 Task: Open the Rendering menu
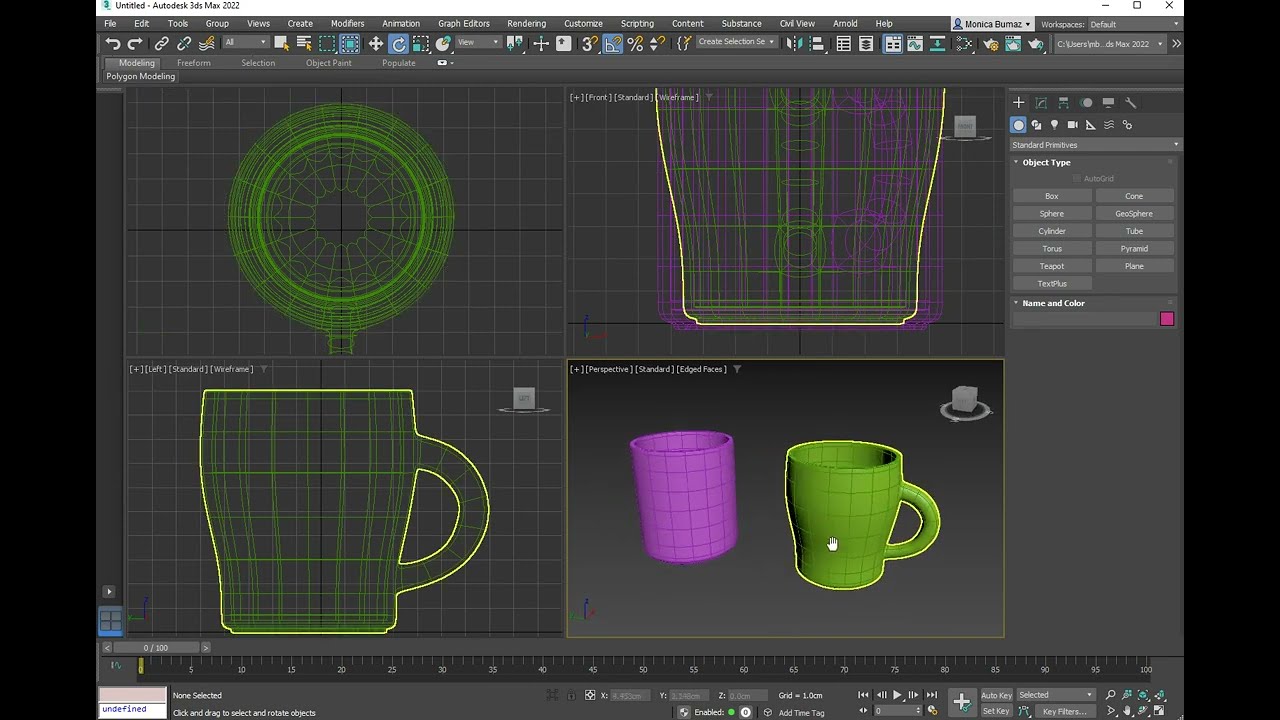pyautogui.click(x=526, y=23)
